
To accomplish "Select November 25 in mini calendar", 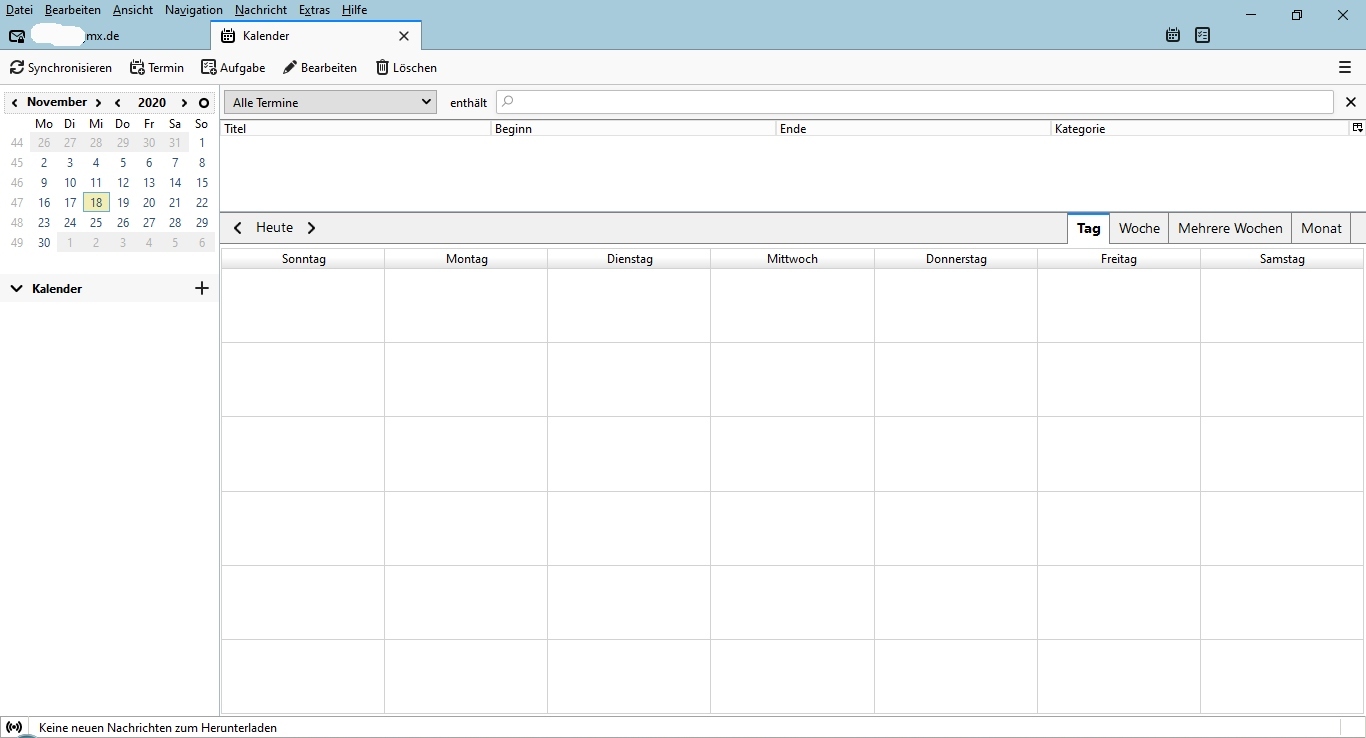I will point(96,223).
